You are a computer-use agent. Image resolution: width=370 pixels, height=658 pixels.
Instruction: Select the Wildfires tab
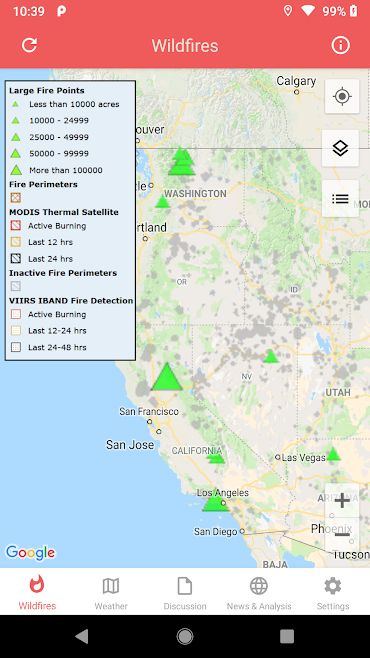pos(37,593)
